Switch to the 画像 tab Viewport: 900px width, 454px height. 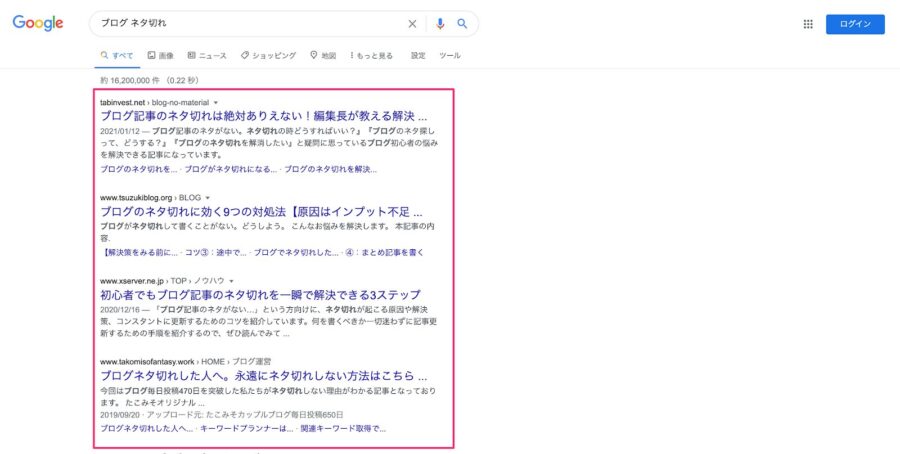(x=160, y=56)
